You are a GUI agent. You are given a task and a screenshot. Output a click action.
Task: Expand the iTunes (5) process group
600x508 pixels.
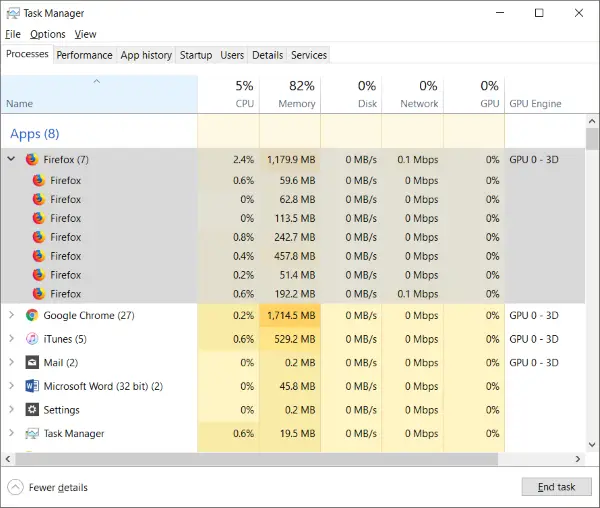(x=11, y=339)
